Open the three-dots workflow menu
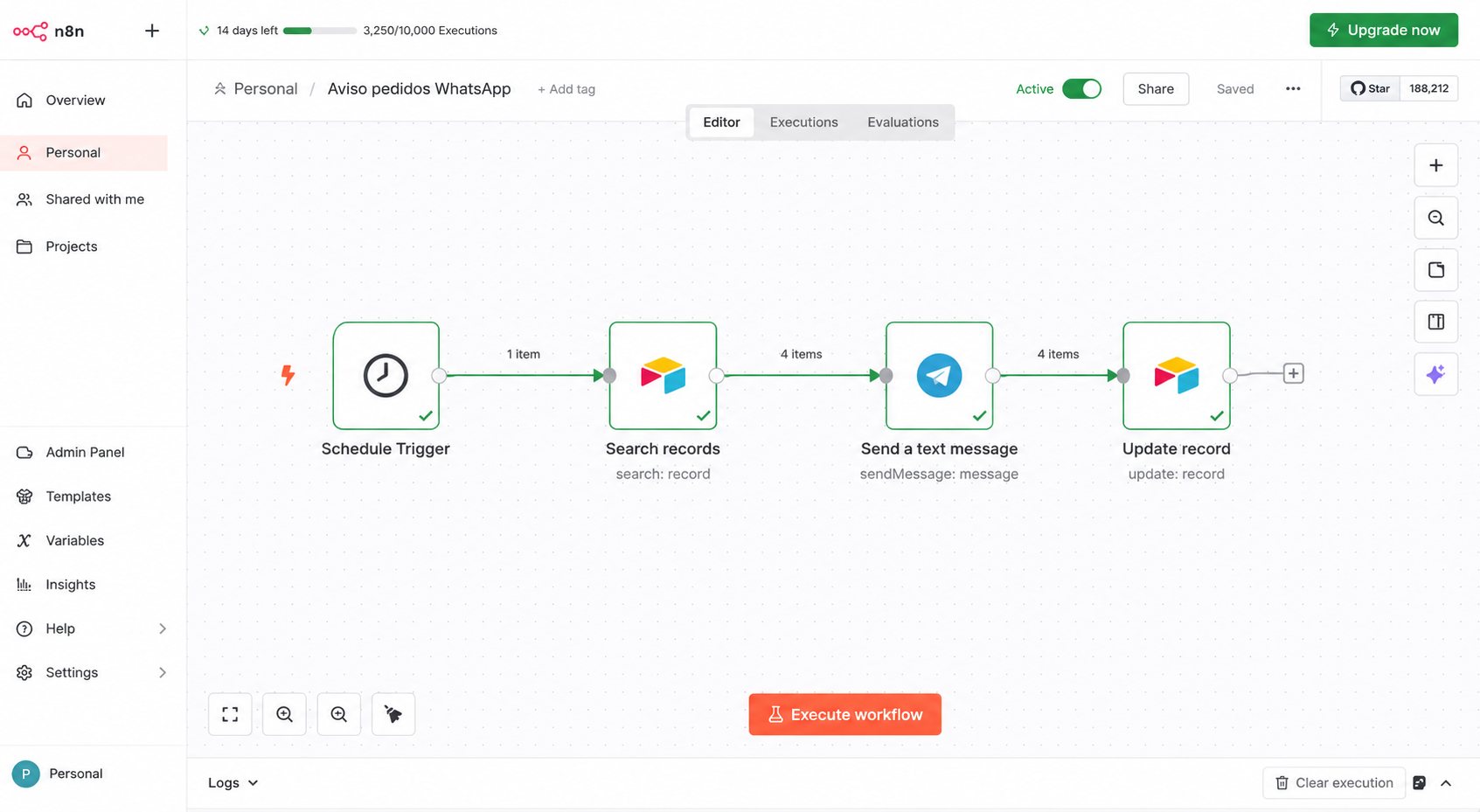1480x812 pixels. pos(1293,89)
